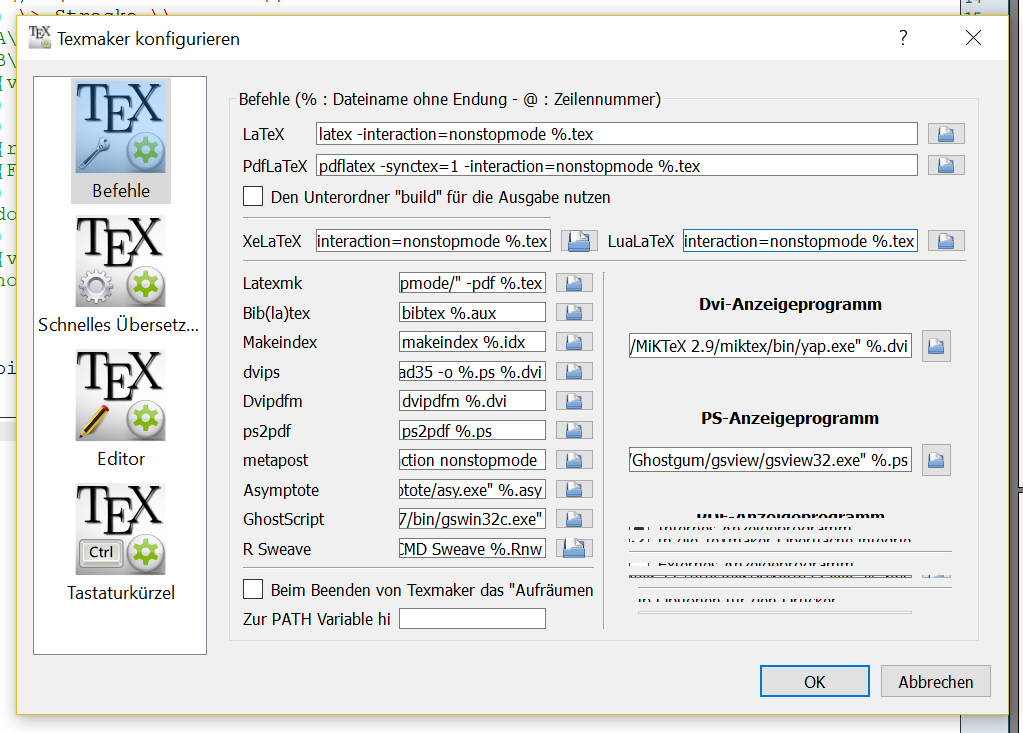
Task: Open the file browser for the PdfLaTeX command
Action: point(945,165)
